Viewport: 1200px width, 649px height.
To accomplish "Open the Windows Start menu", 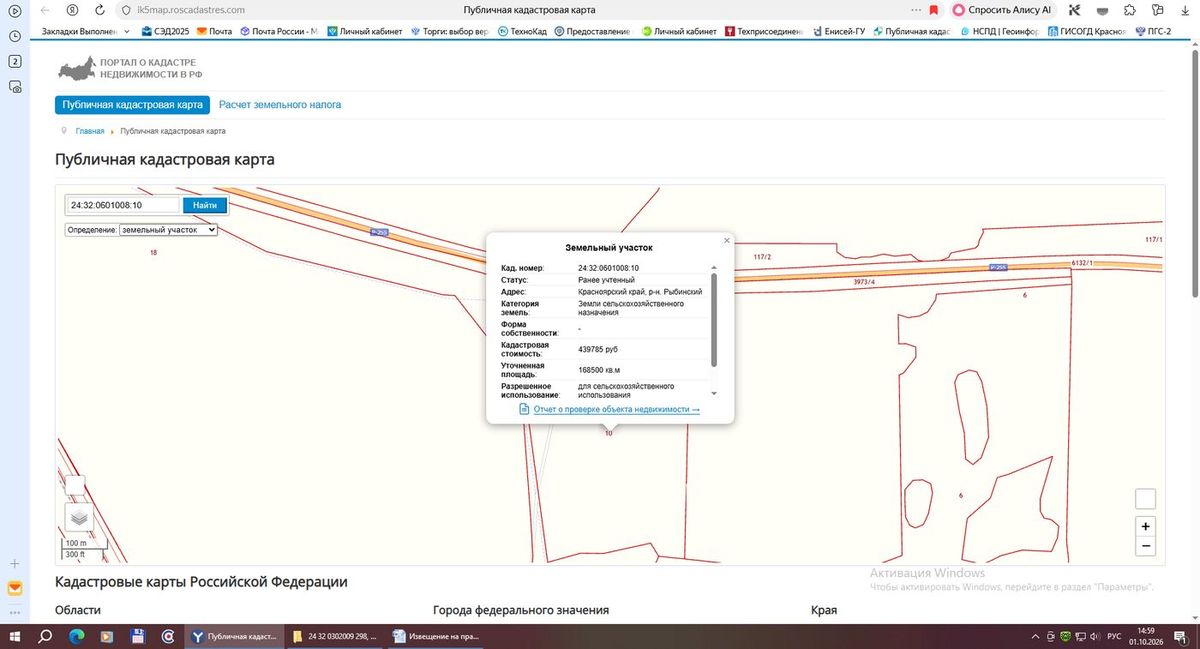I will pyautogui.click(x=15, y=636).
